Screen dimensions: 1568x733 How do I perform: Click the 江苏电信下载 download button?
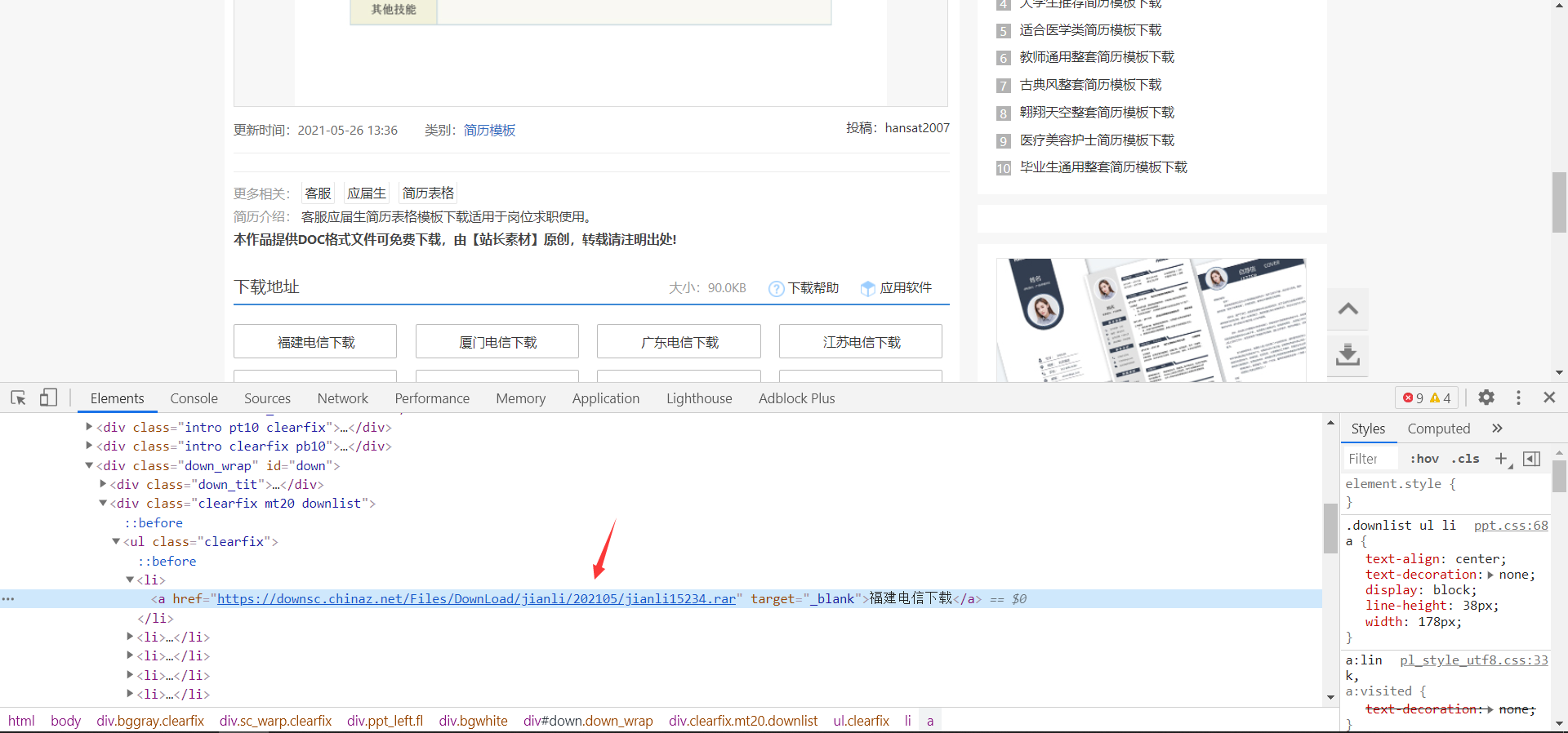click(x=861, y=342)
